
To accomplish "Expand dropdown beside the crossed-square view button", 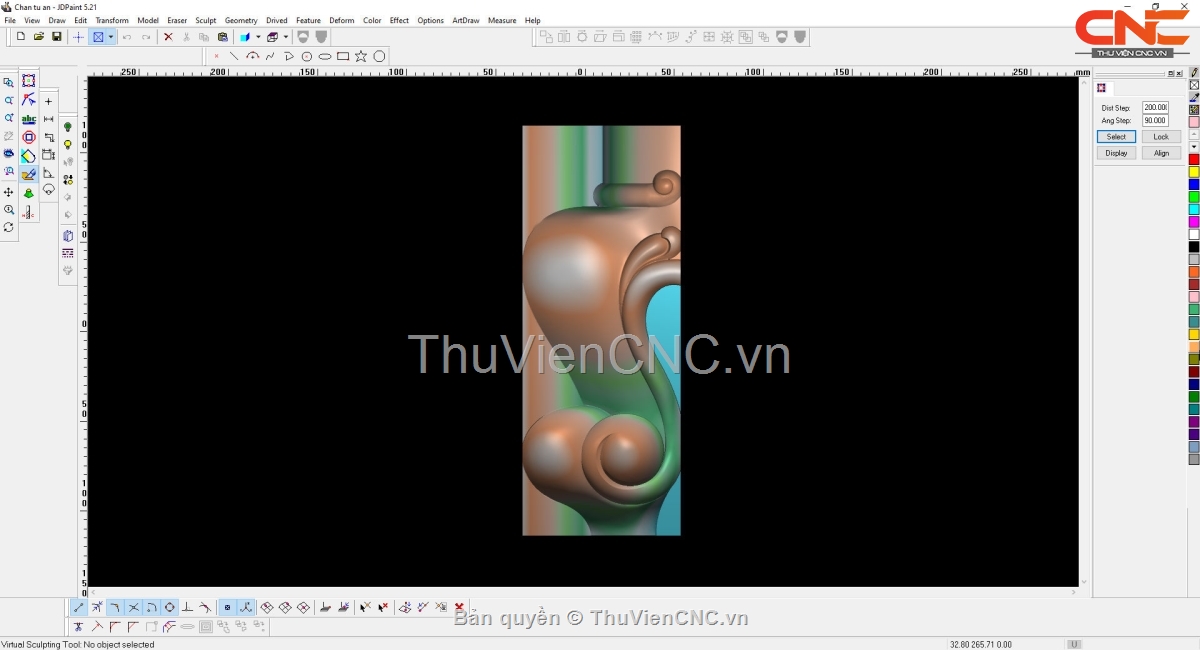I will pos(111,37).
